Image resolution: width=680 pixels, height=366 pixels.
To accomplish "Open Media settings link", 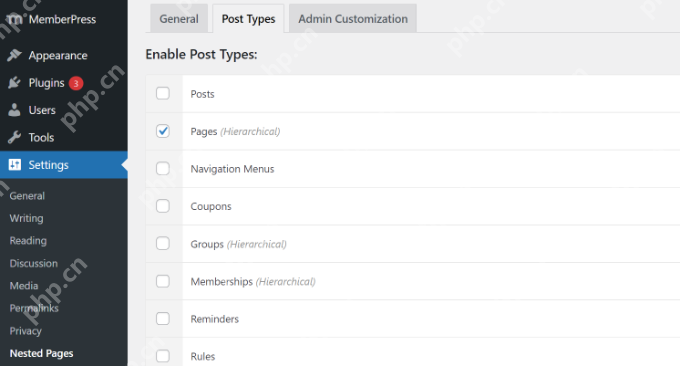I will click(x=24, y=286).
